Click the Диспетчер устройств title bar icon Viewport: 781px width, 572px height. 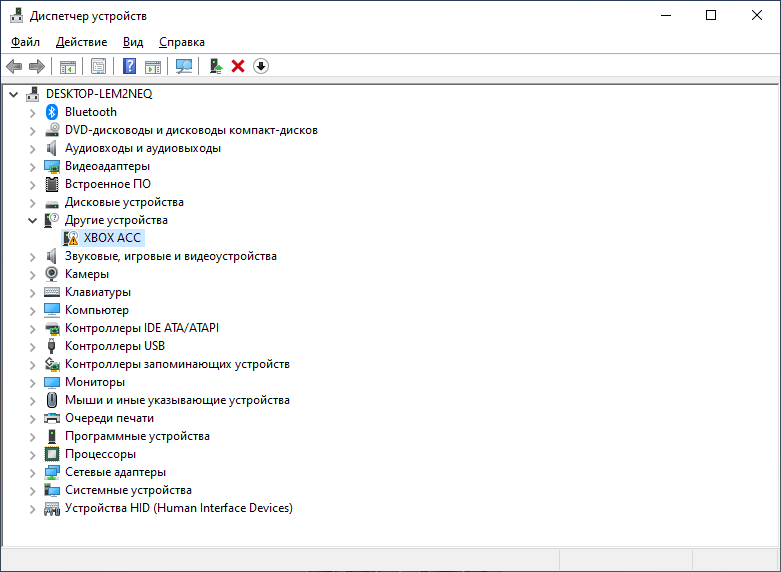16,16
